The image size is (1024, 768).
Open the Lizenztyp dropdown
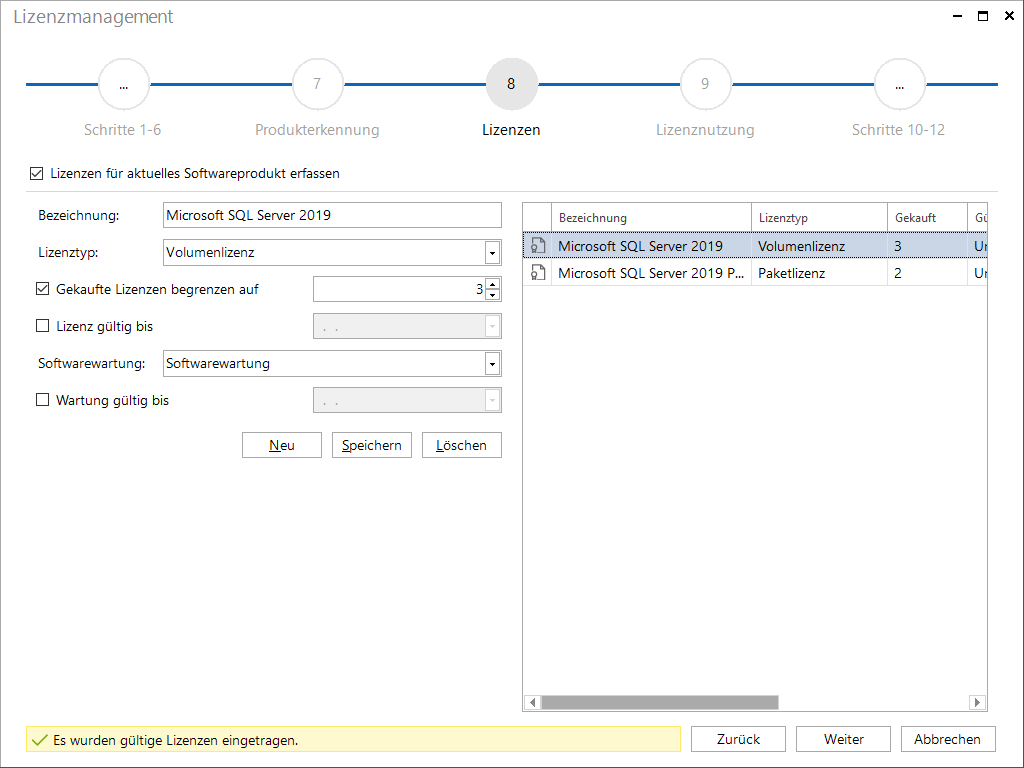492,253
